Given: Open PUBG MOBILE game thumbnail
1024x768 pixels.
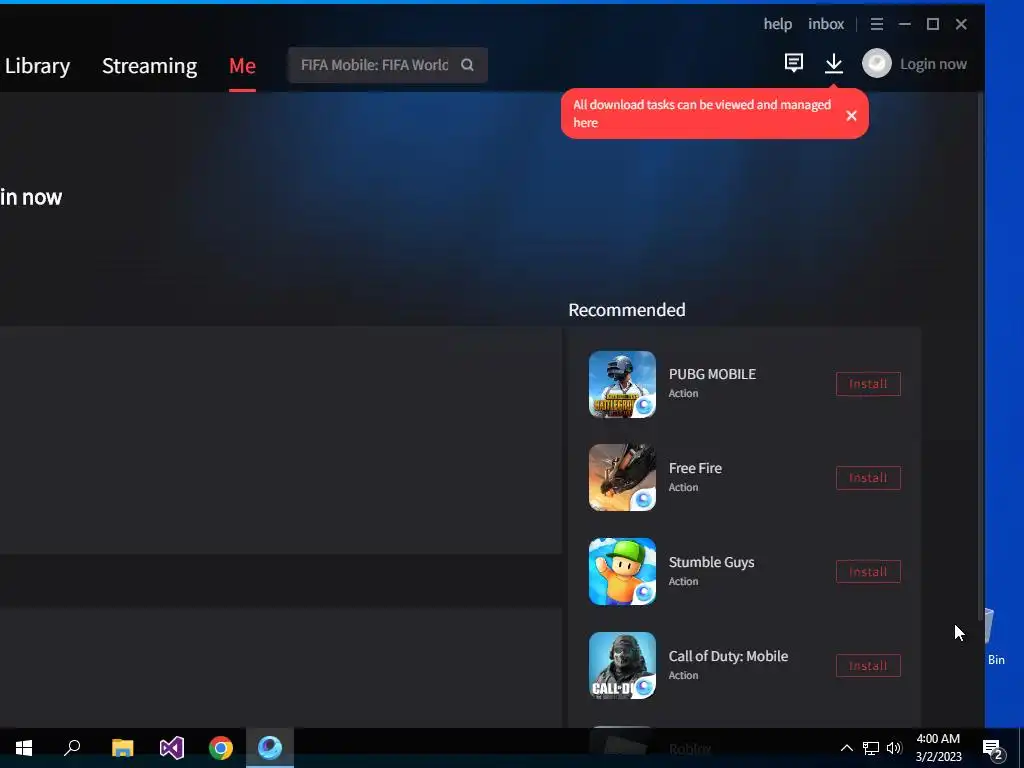Looking at the screenshot, I should [x=622, y=384].
